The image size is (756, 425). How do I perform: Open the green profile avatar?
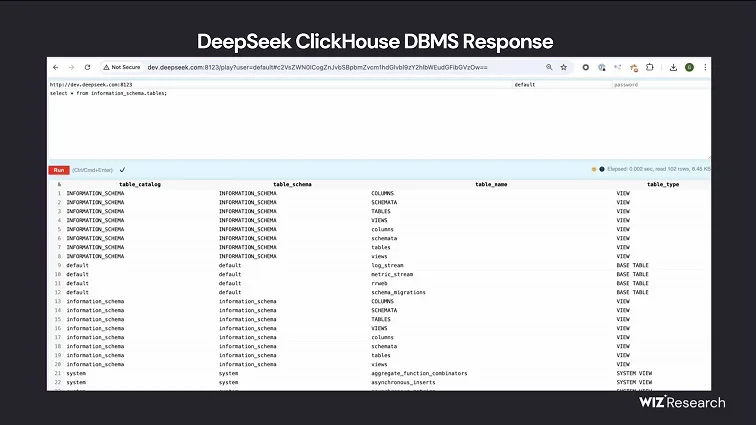(x=689, y=67)
